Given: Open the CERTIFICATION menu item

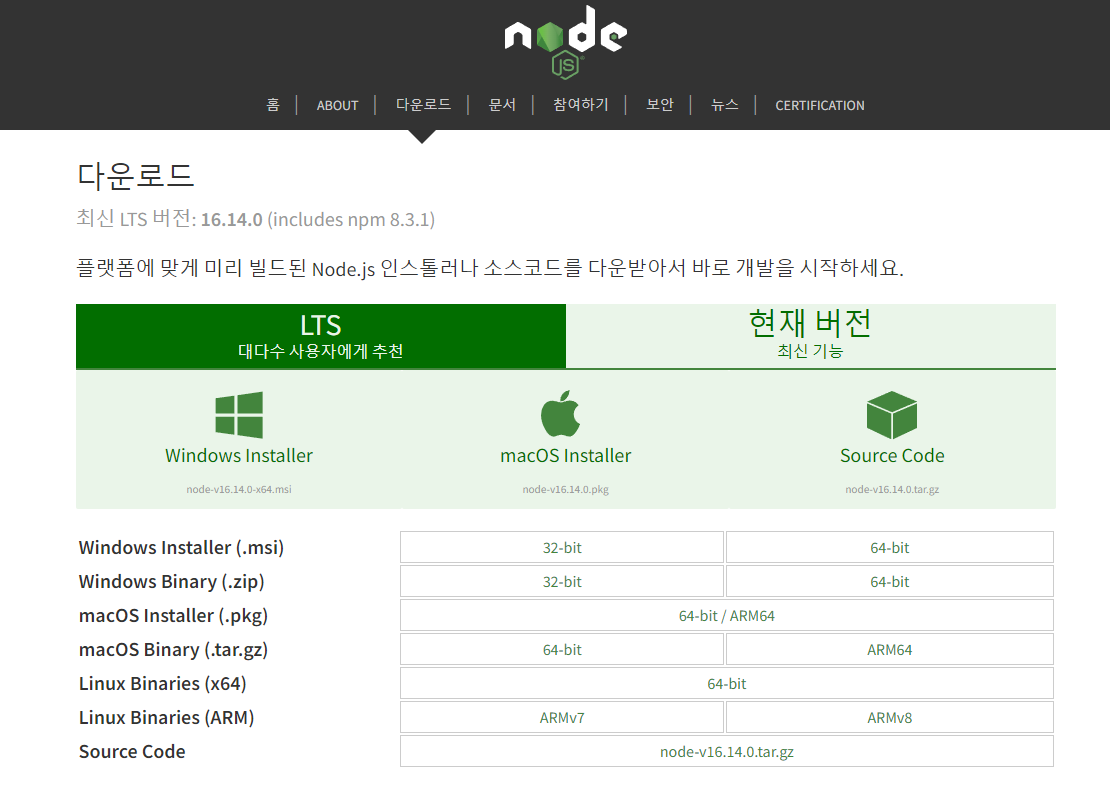Looking at the screenshot, I should coord(820,106).
